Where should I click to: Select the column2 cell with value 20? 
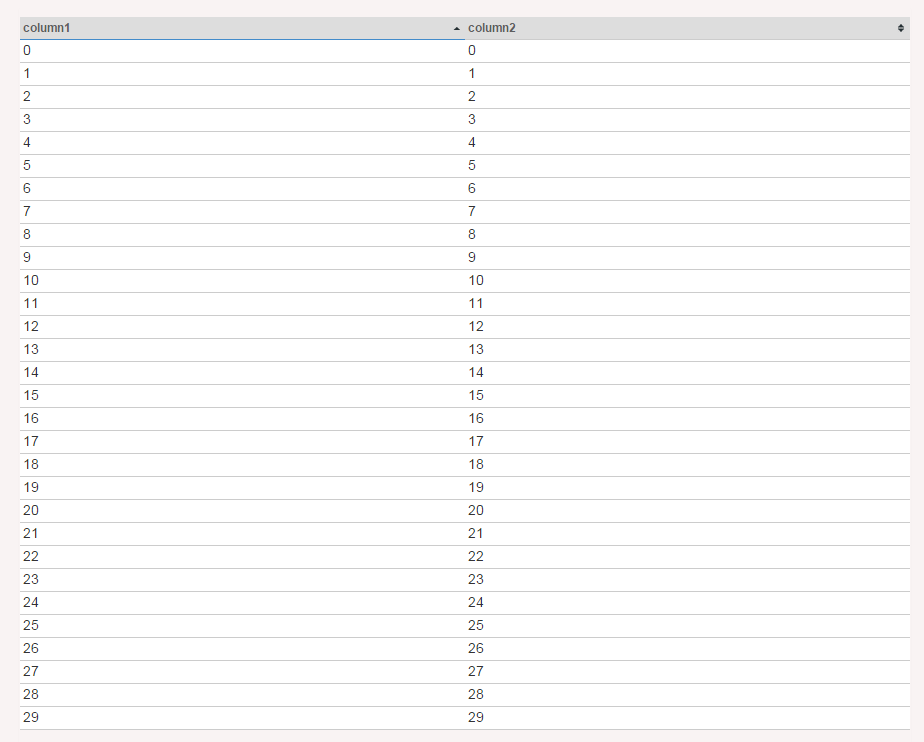(687, 511)
